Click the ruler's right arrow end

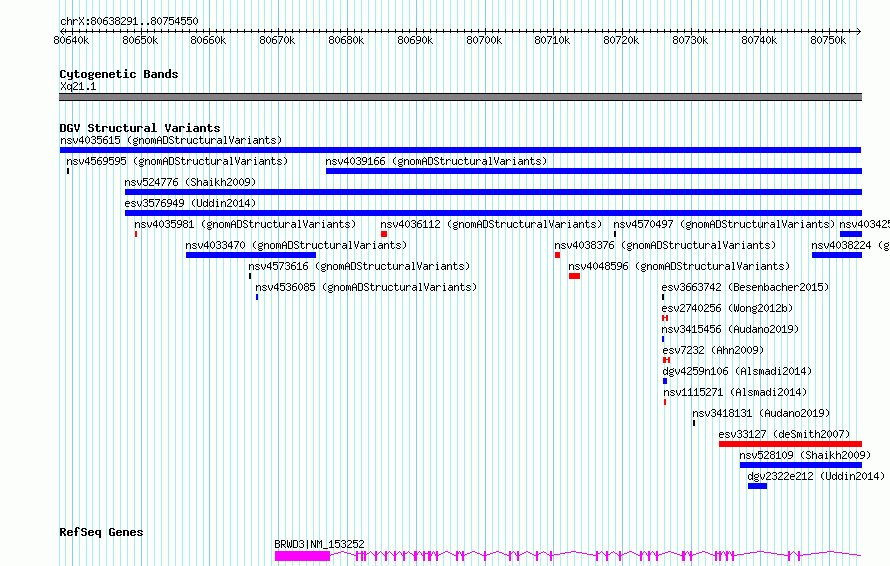coord(858,32)
